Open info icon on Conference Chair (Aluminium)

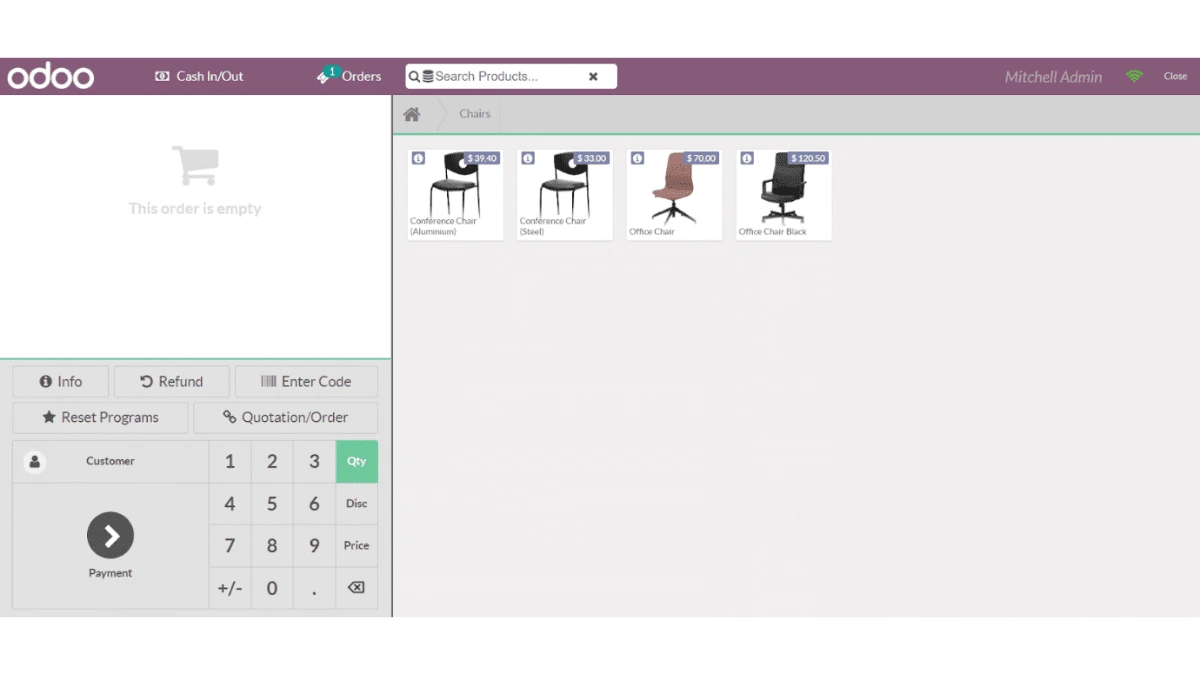pyautogui.click(x=418, y=158)
